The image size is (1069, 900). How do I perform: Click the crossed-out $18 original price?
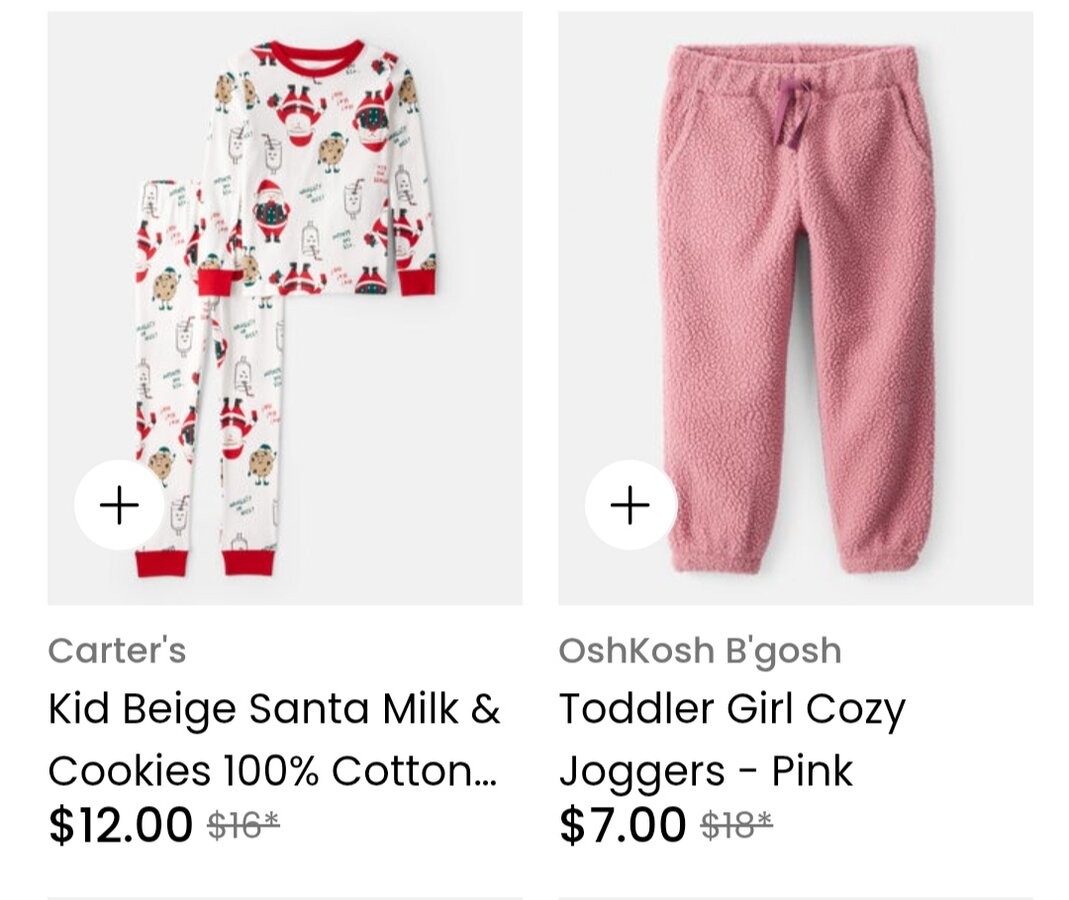click(x=736, y=825)
